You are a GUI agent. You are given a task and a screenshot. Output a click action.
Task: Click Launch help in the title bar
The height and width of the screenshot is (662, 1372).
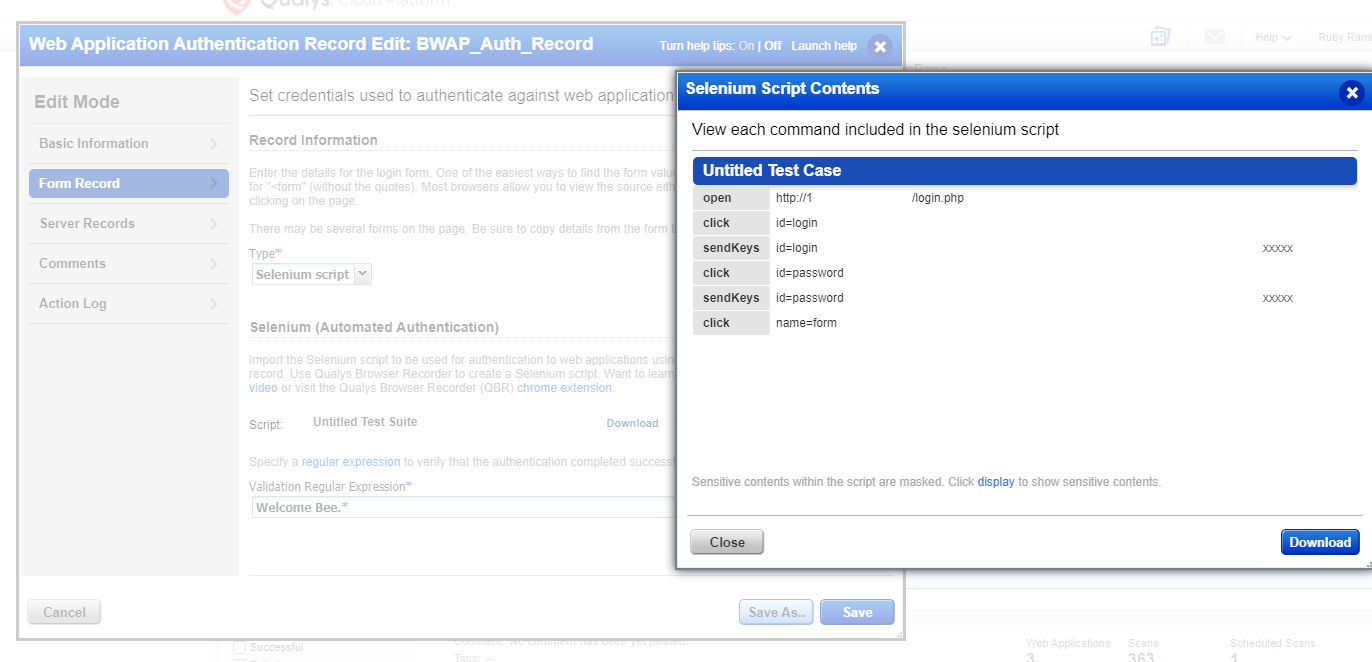coord(824,46)
